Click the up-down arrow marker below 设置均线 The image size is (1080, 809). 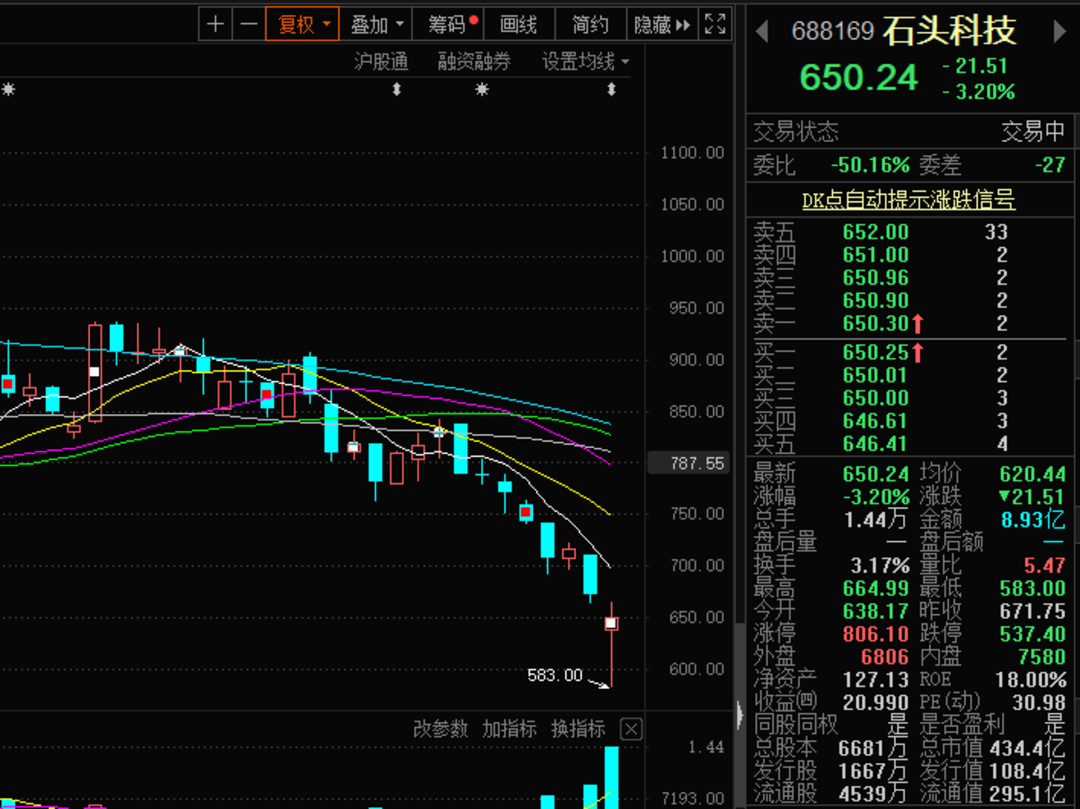pyautogui.click(x=612, y=90)
